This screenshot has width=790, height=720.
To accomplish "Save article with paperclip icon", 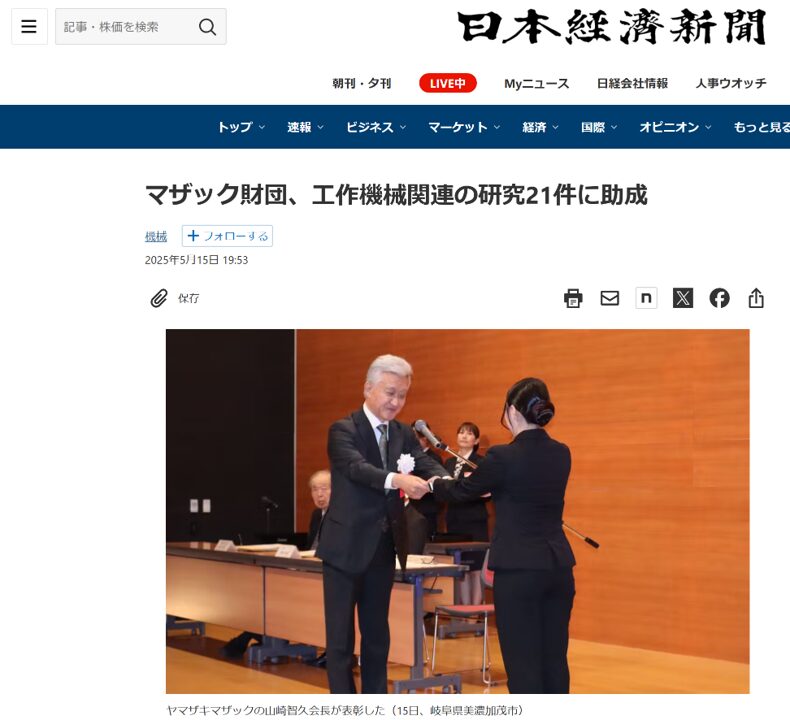I will (x=175, y=298).
